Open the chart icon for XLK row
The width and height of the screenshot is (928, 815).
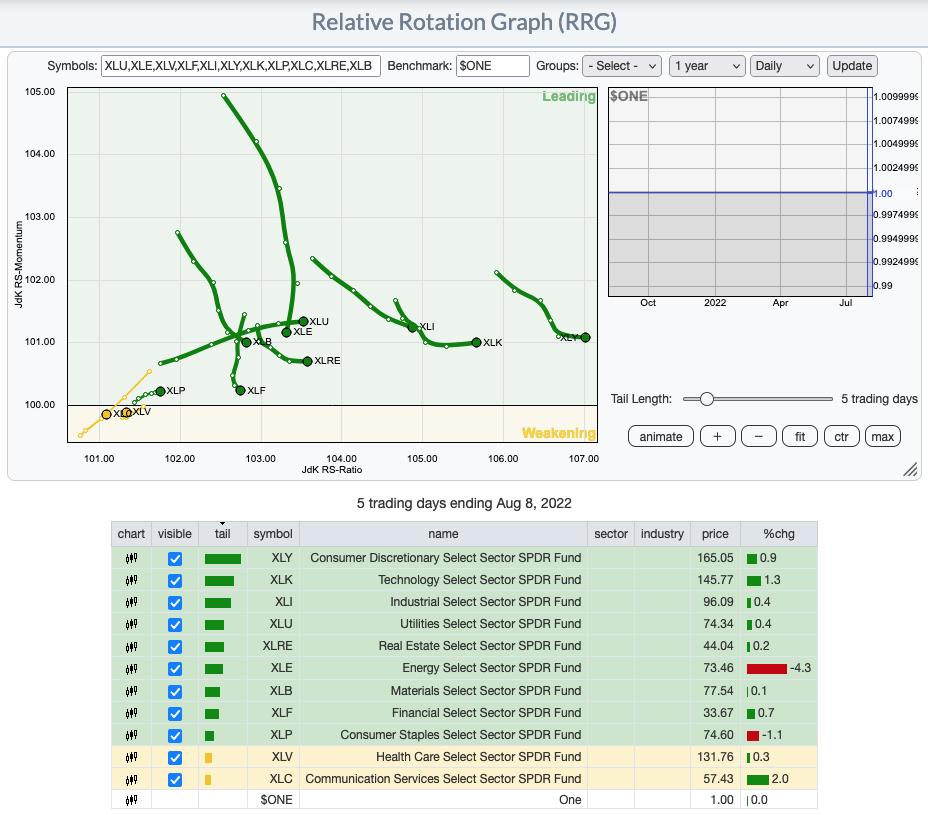pos(131,580)
